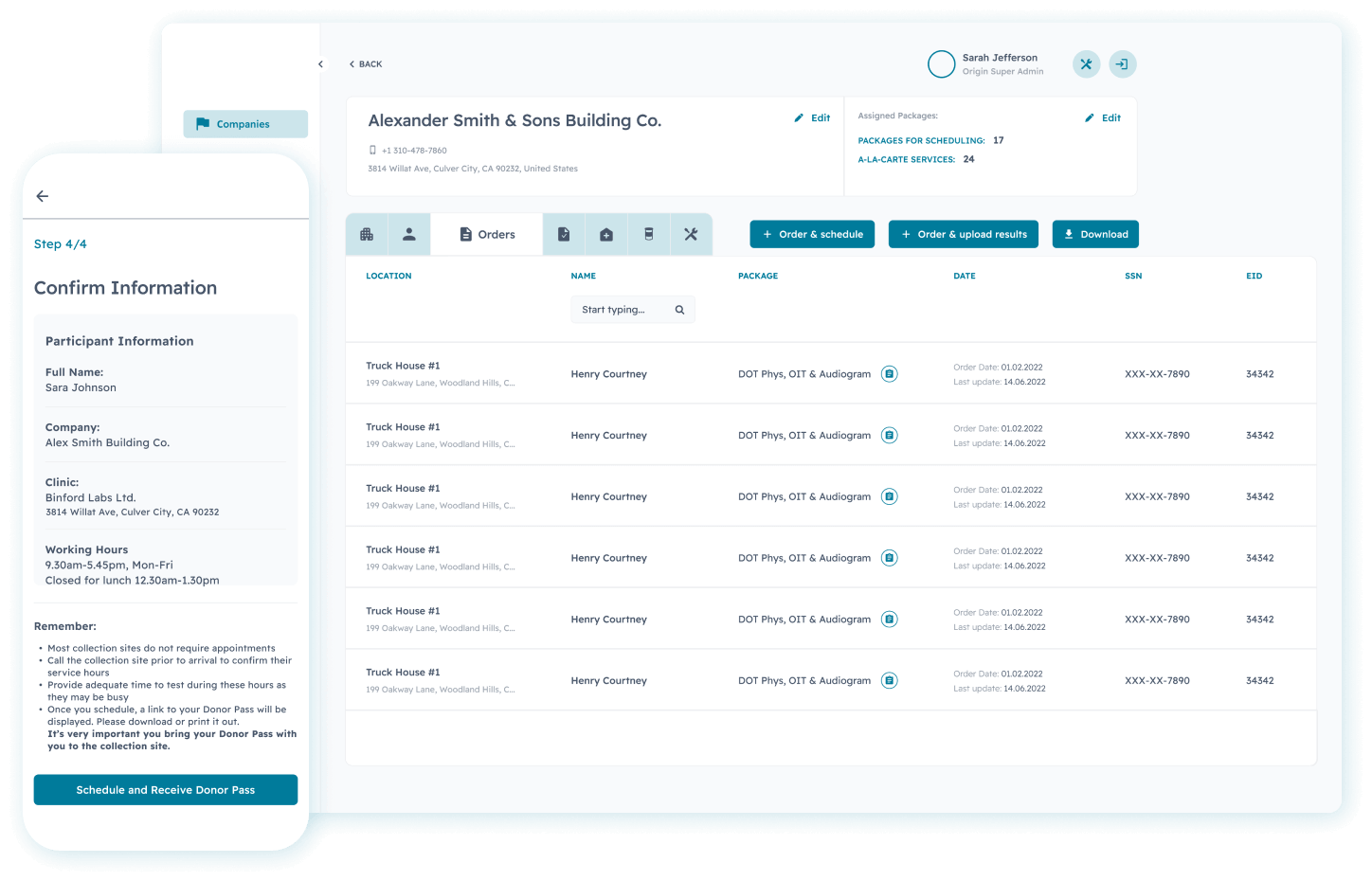Click the logout icon in header
The image size is (1372, 881).
coord(1122,64)
